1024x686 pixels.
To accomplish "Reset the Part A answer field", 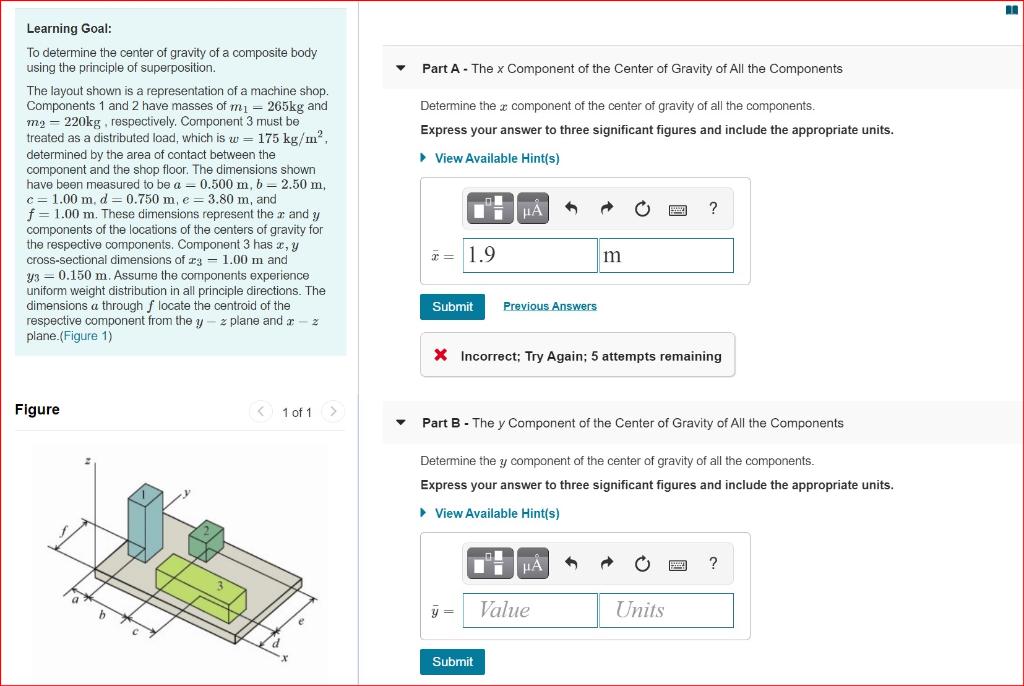I will (641, 208).
